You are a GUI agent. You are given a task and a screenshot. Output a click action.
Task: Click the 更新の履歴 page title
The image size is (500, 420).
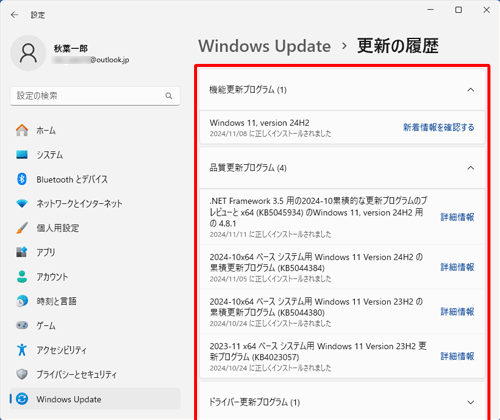click(x=398, y=46)
